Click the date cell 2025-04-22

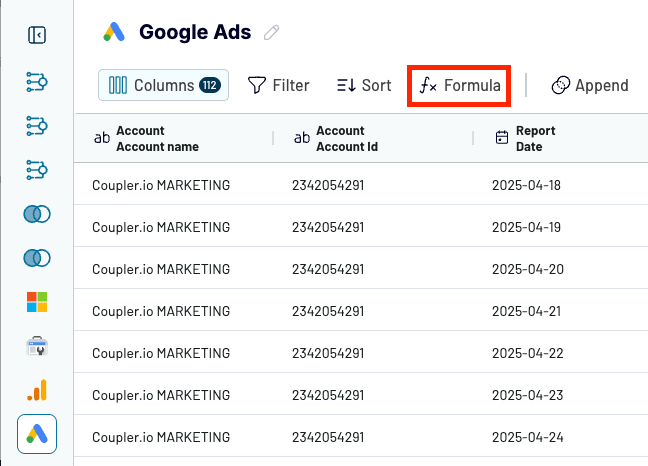point(528,353)
